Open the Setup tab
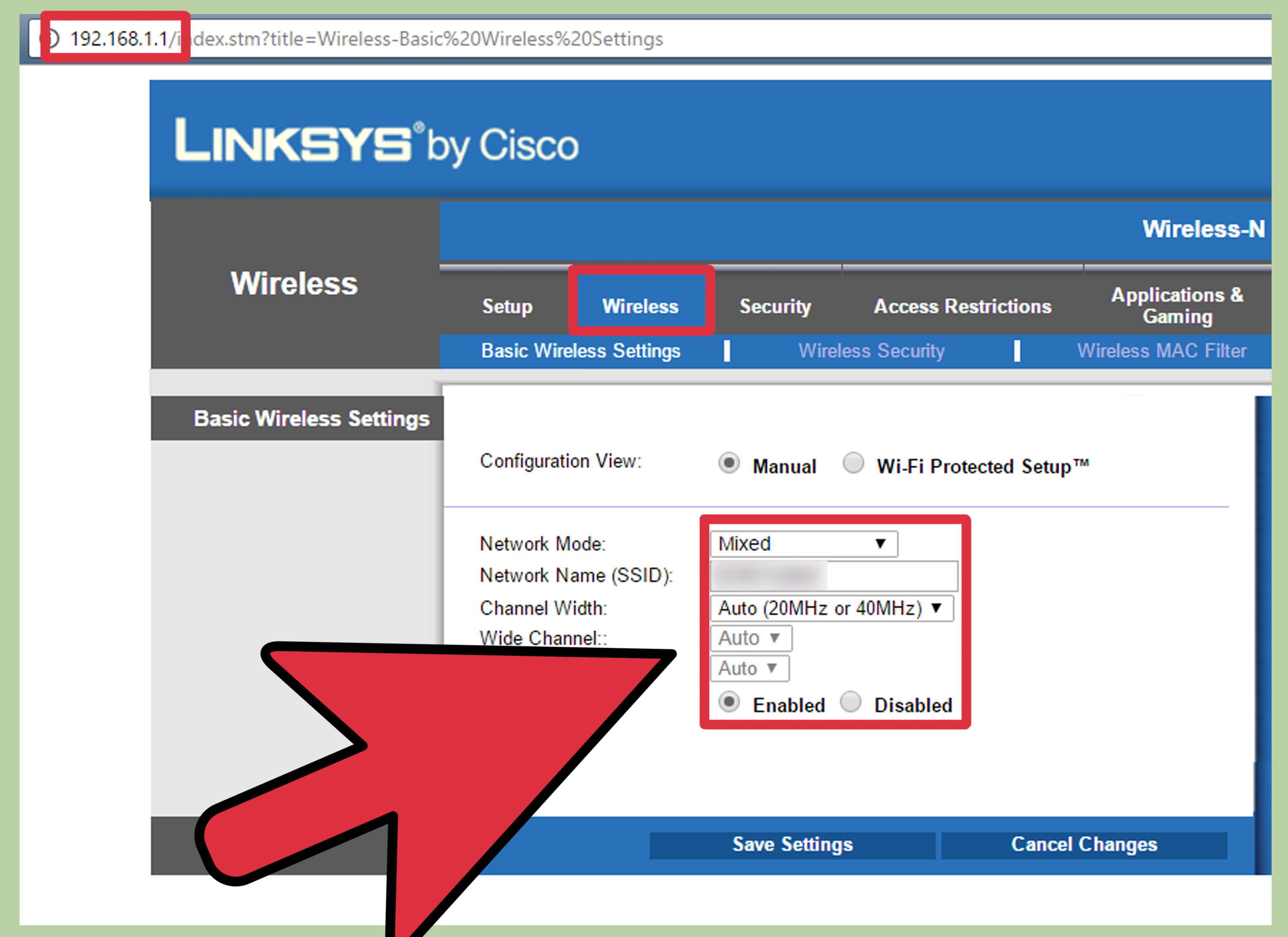 point(507,306)
